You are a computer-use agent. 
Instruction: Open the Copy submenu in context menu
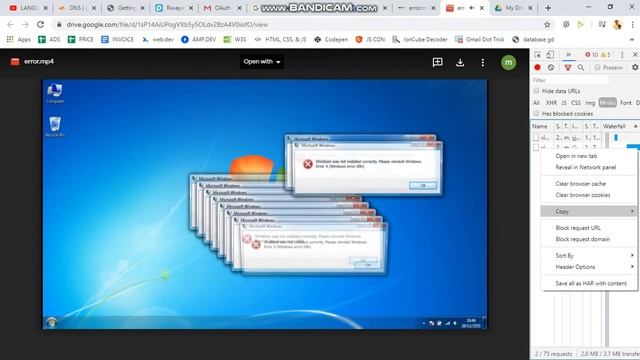pos(589,211)
